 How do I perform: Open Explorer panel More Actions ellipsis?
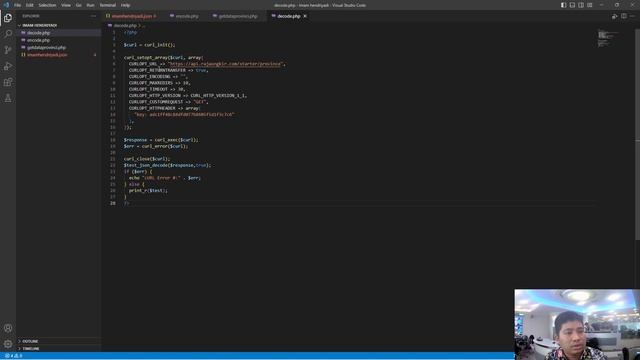pyautogui.click(x=93, y=16)
